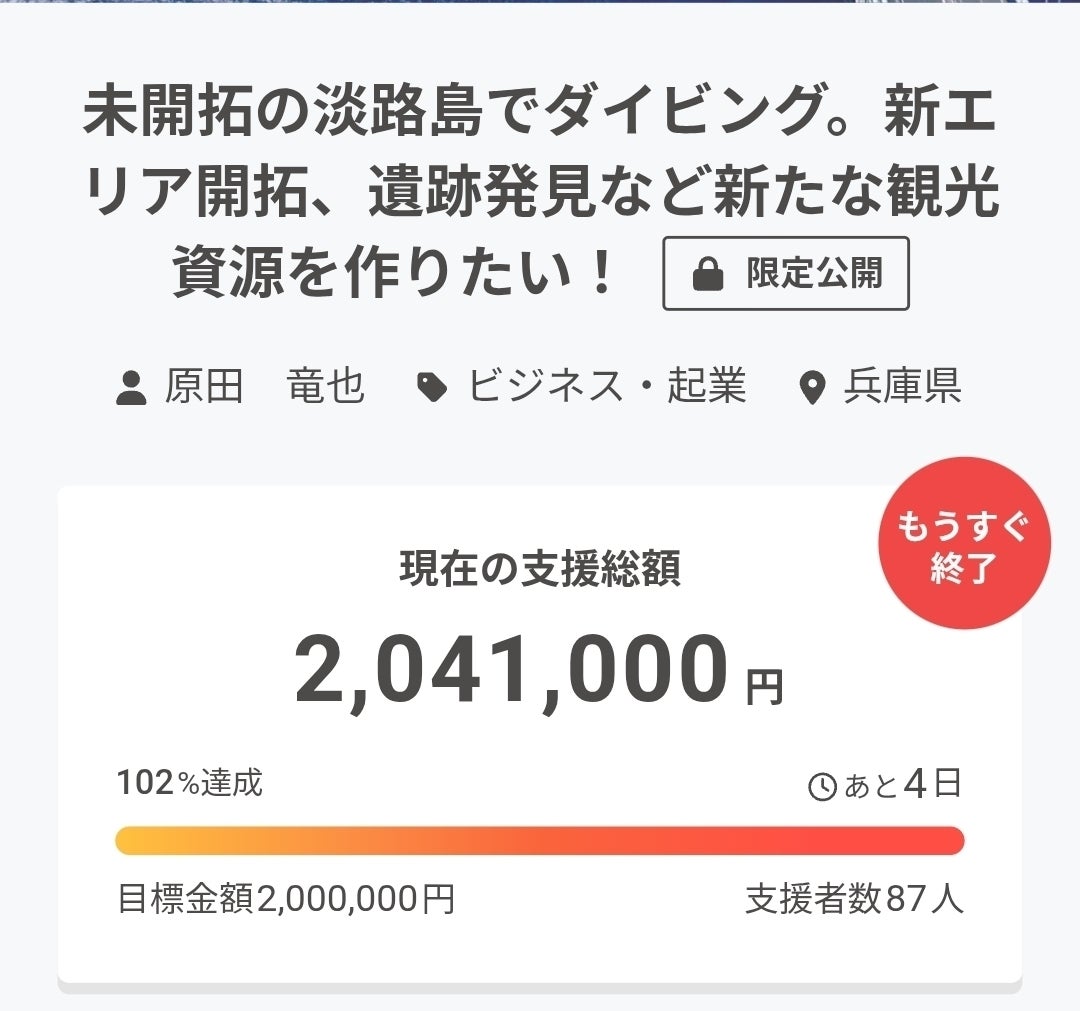Screen dimensions: 1080x1011
Task: Click the 2,041,000 total amount
Action: coord(510,672)
